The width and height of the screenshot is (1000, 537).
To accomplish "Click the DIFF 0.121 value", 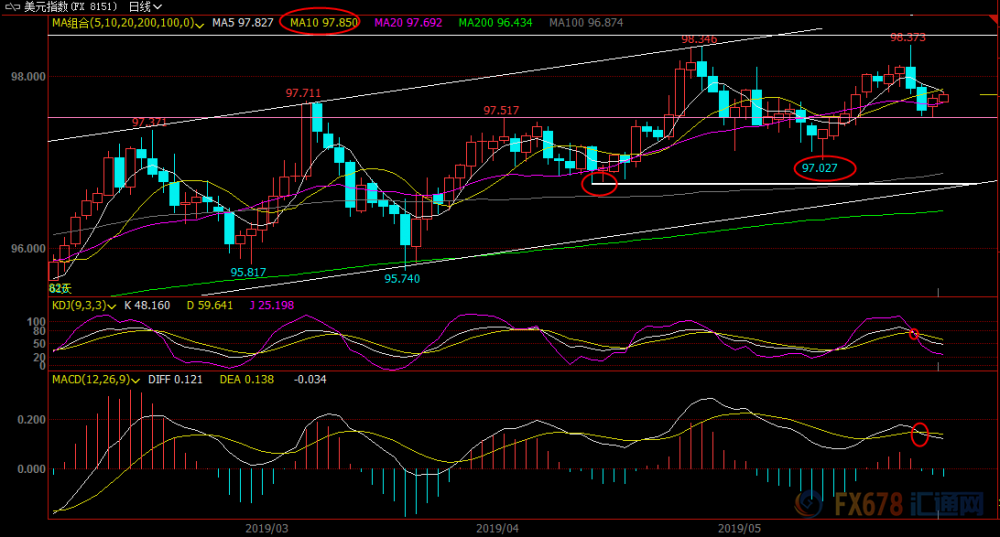I will [x=175, y=379].
